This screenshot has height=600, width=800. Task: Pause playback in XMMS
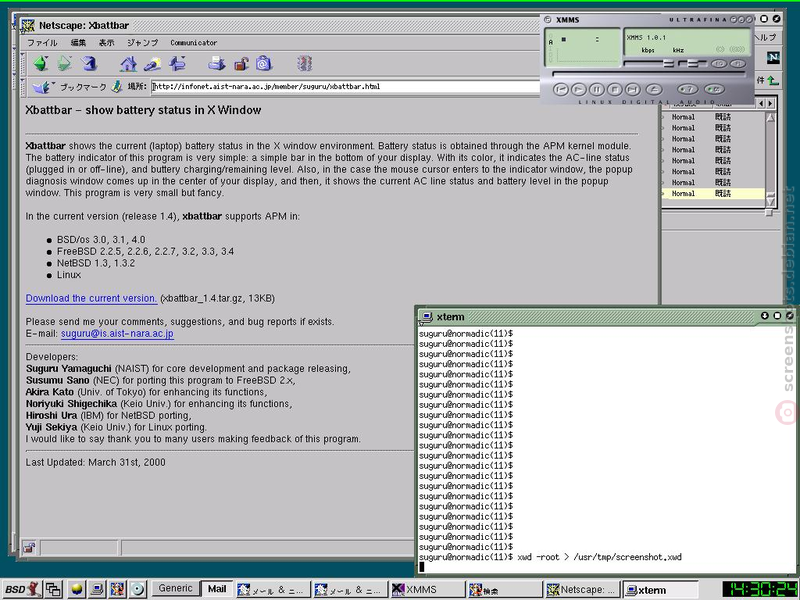click(x=596, y=89)
